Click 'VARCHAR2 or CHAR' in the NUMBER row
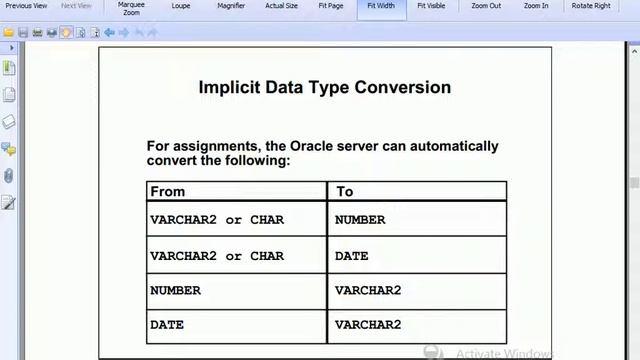 tap(217, 220)
